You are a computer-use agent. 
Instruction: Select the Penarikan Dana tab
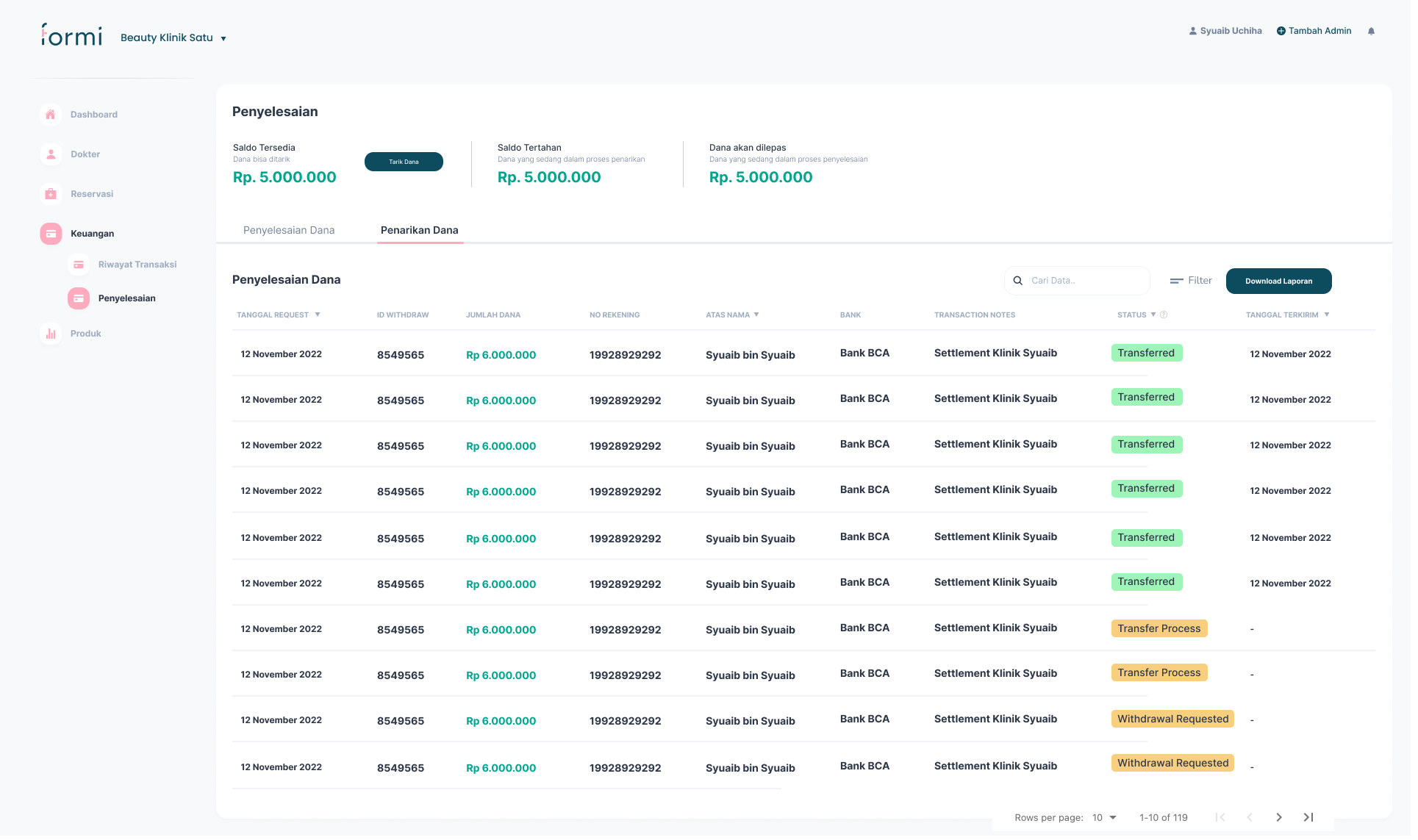click(x=419, y=230)
